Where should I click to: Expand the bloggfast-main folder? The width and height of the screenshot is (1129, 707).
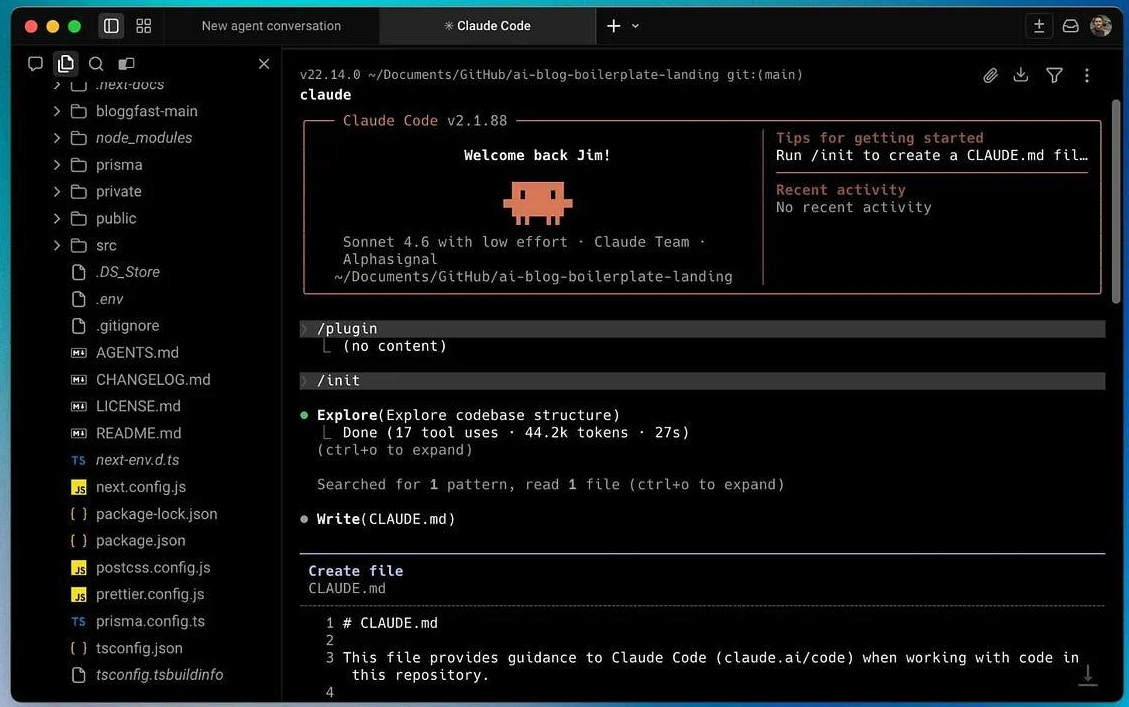click(57, 111)
